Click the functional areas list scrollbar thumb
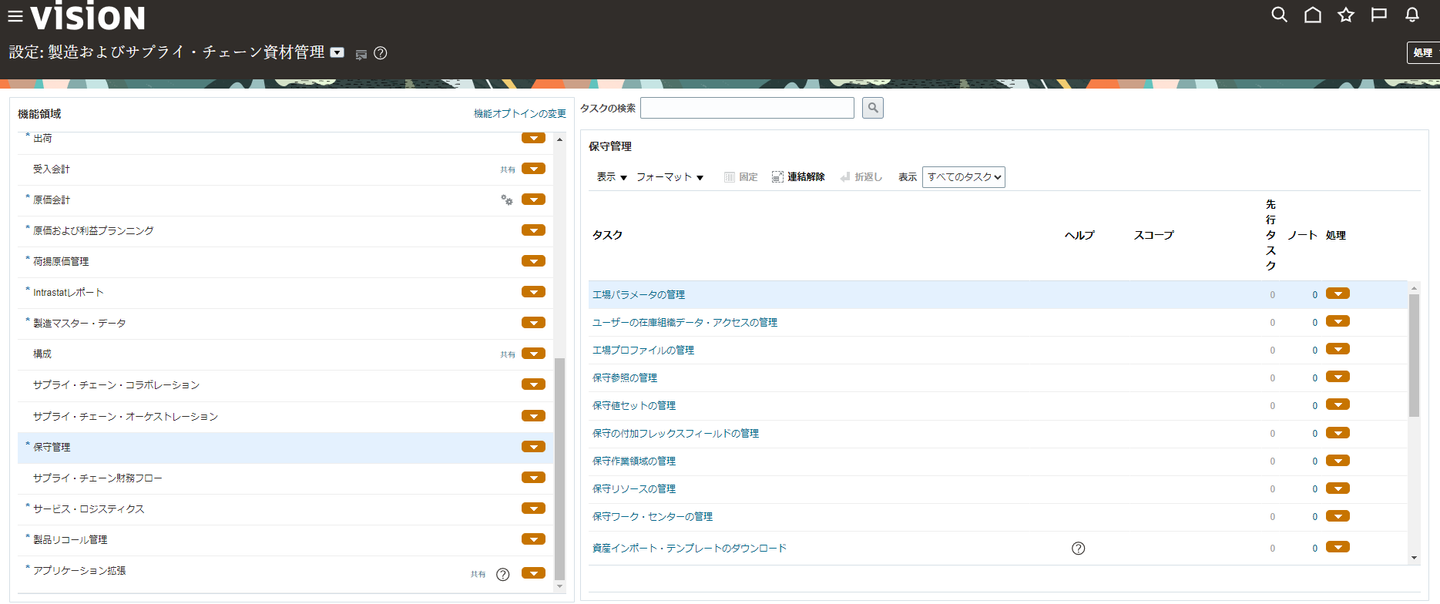This screenshot has height=604, width=1440. pyautogui.click(x=560, y=469)
